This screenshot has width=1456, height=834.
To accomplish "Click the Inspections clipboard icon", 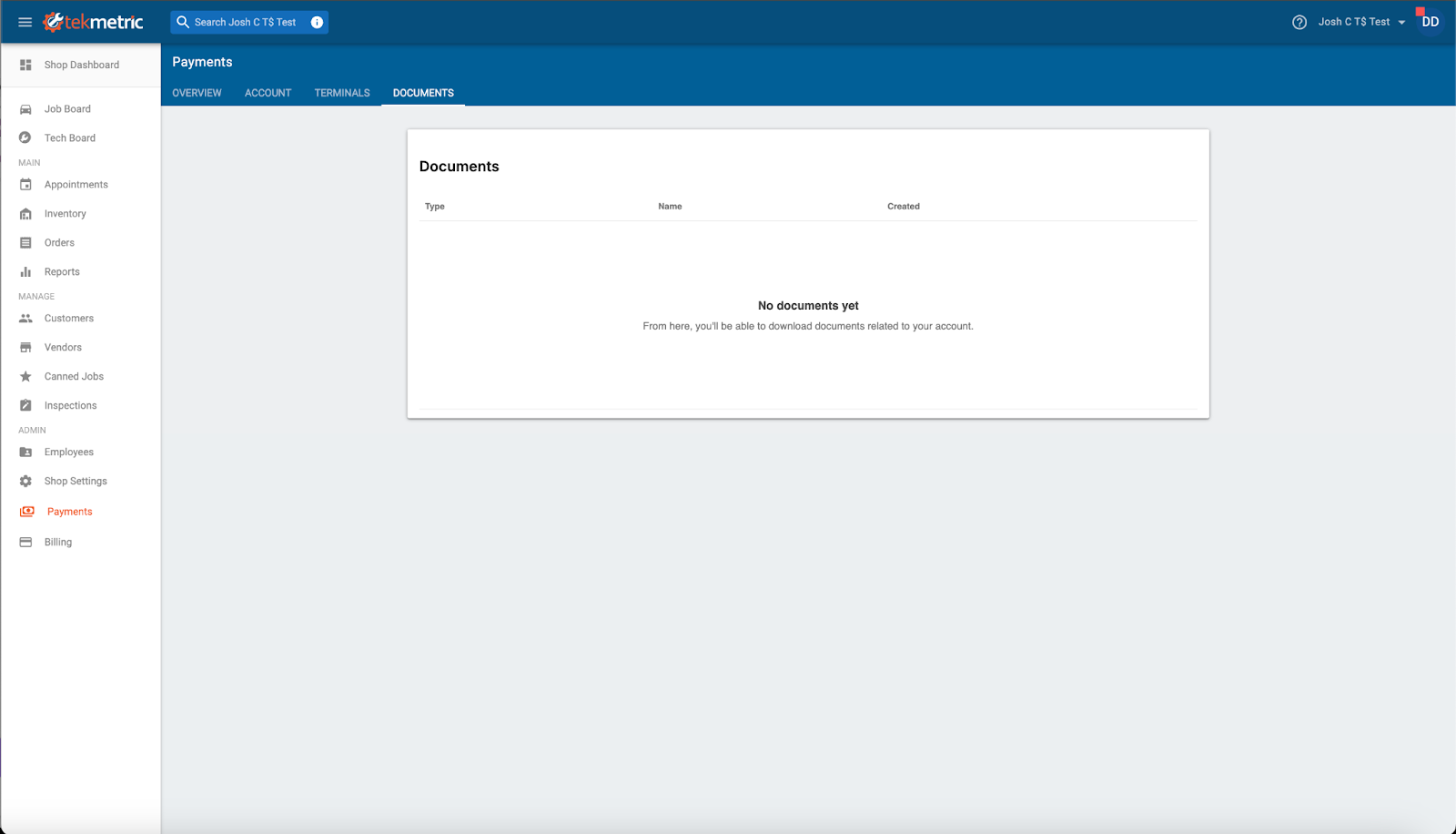I will click(x=25, y=406).
